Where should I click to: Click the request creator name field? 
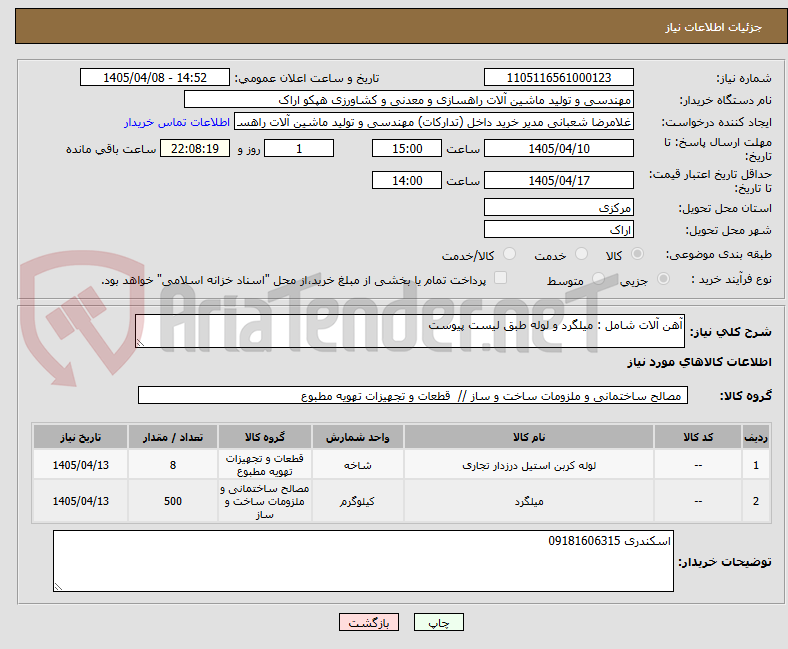pos(434,122)
